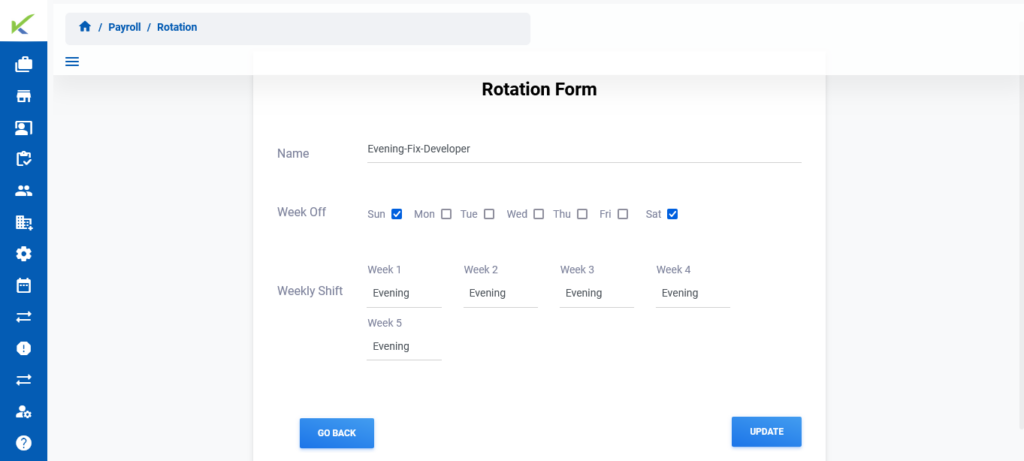The image size is (1024, 461).
Task: Click the home icon in breadcrumb
Action: tap(84, 27)
